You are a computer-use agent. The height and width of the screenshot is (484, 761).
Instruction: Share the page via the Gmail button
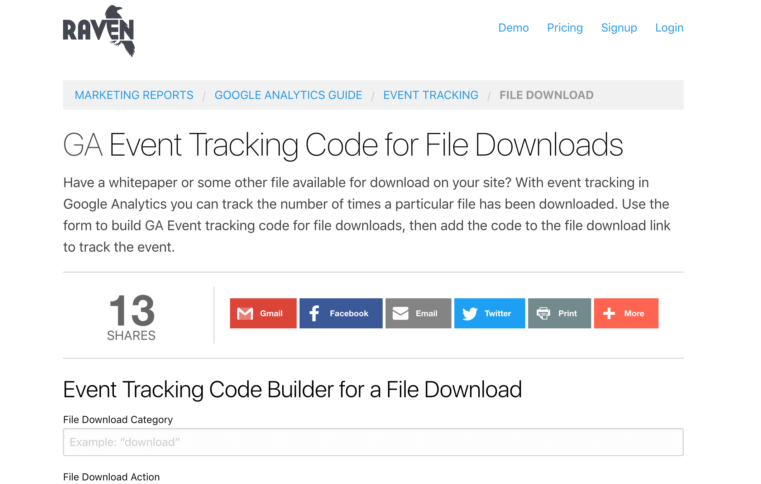point(263,313)
